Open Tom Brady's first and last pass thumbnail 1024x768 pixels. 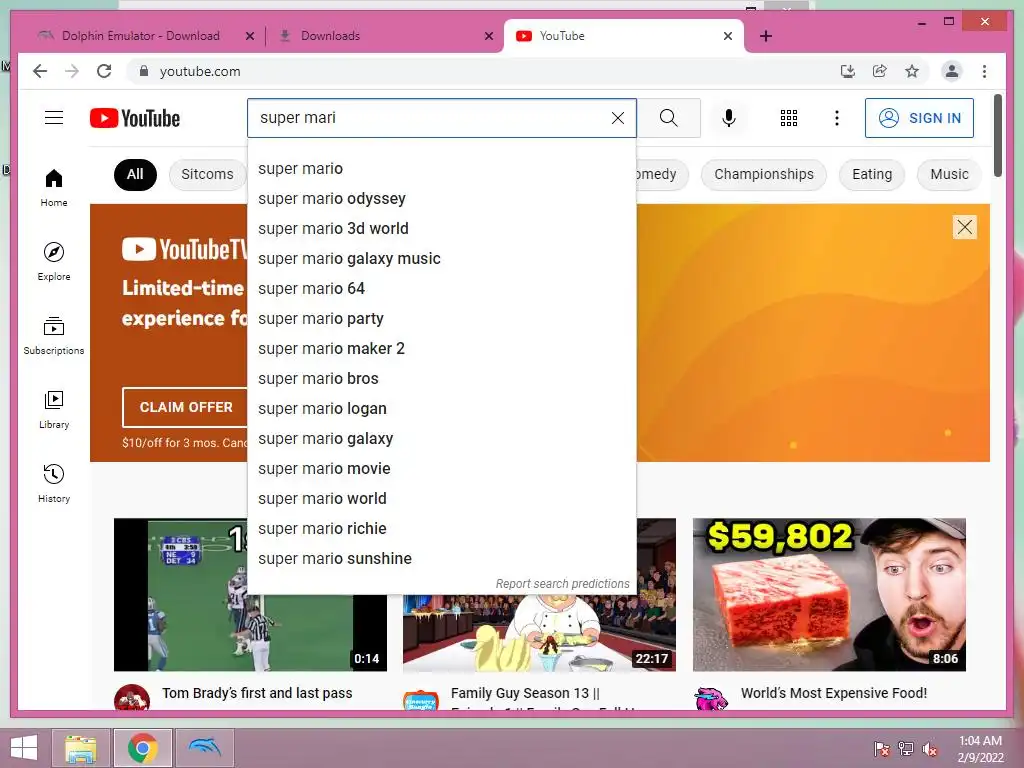click(x=250, y=594)
